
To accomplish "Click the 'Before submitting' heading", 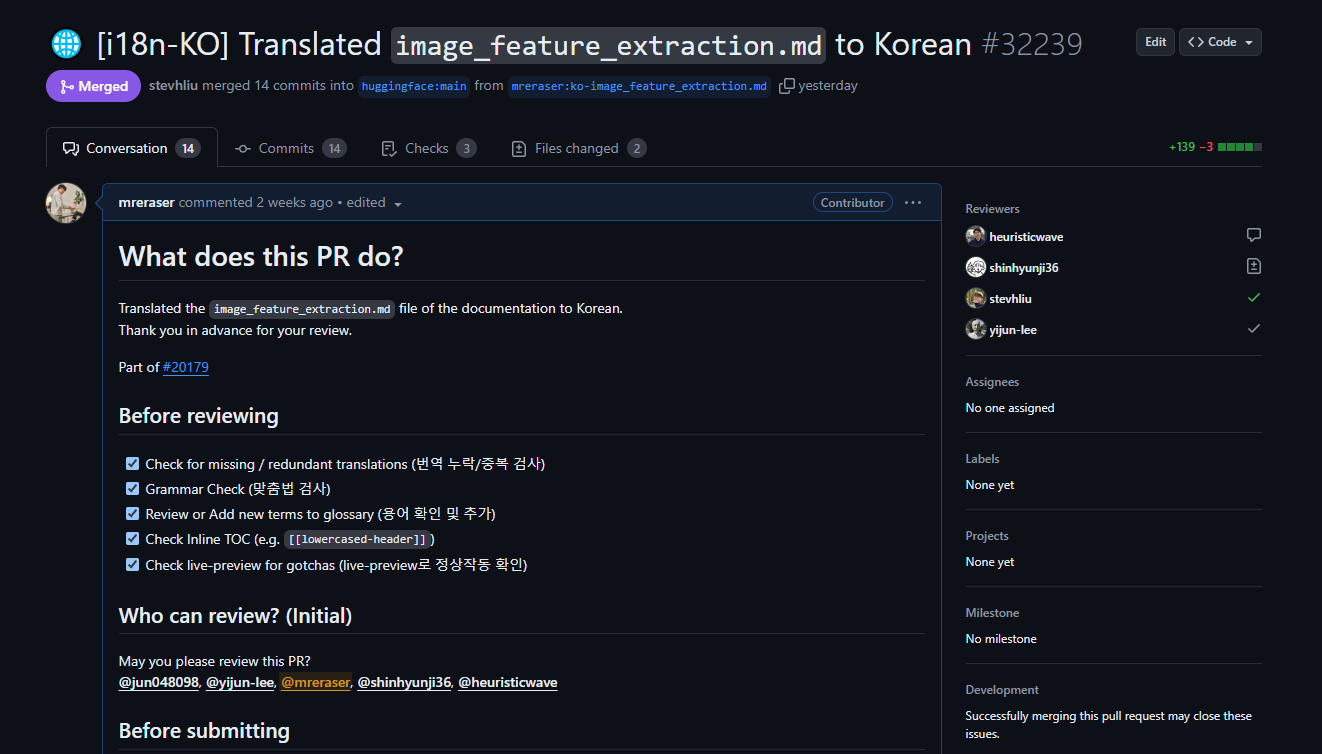I will pyautogui.click(x=204, y=731).
